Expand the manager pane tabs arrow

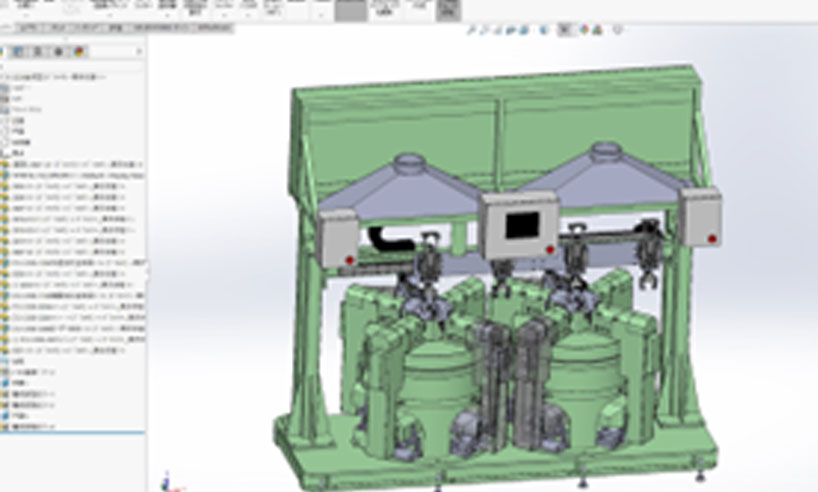tap(140, 52)
